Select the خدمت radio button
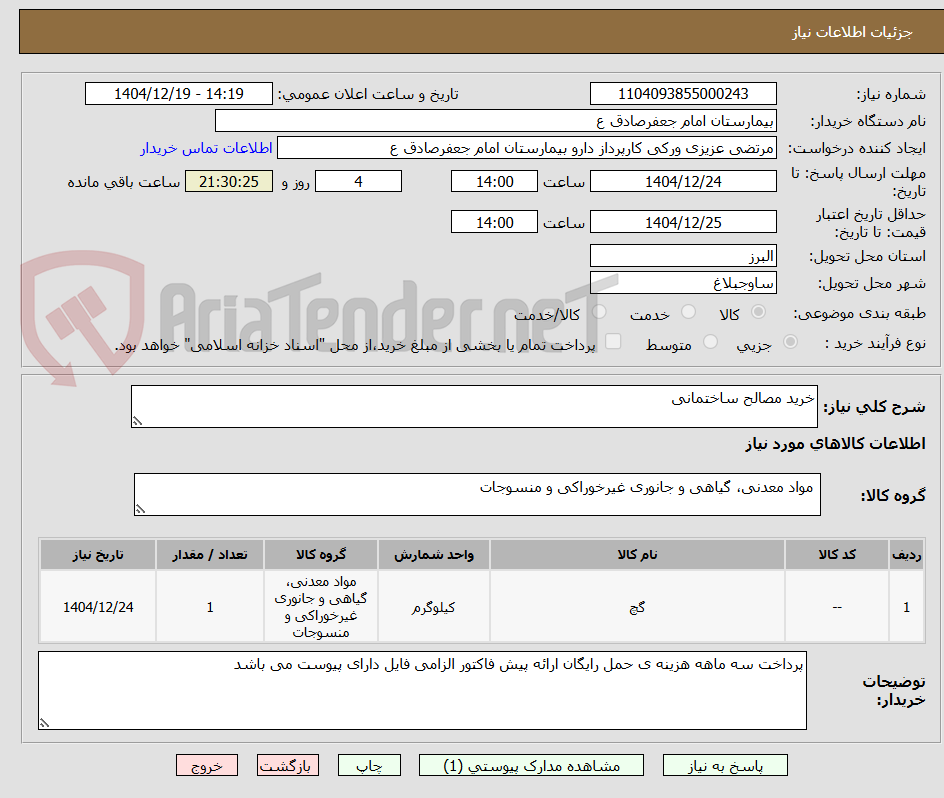 688,311
